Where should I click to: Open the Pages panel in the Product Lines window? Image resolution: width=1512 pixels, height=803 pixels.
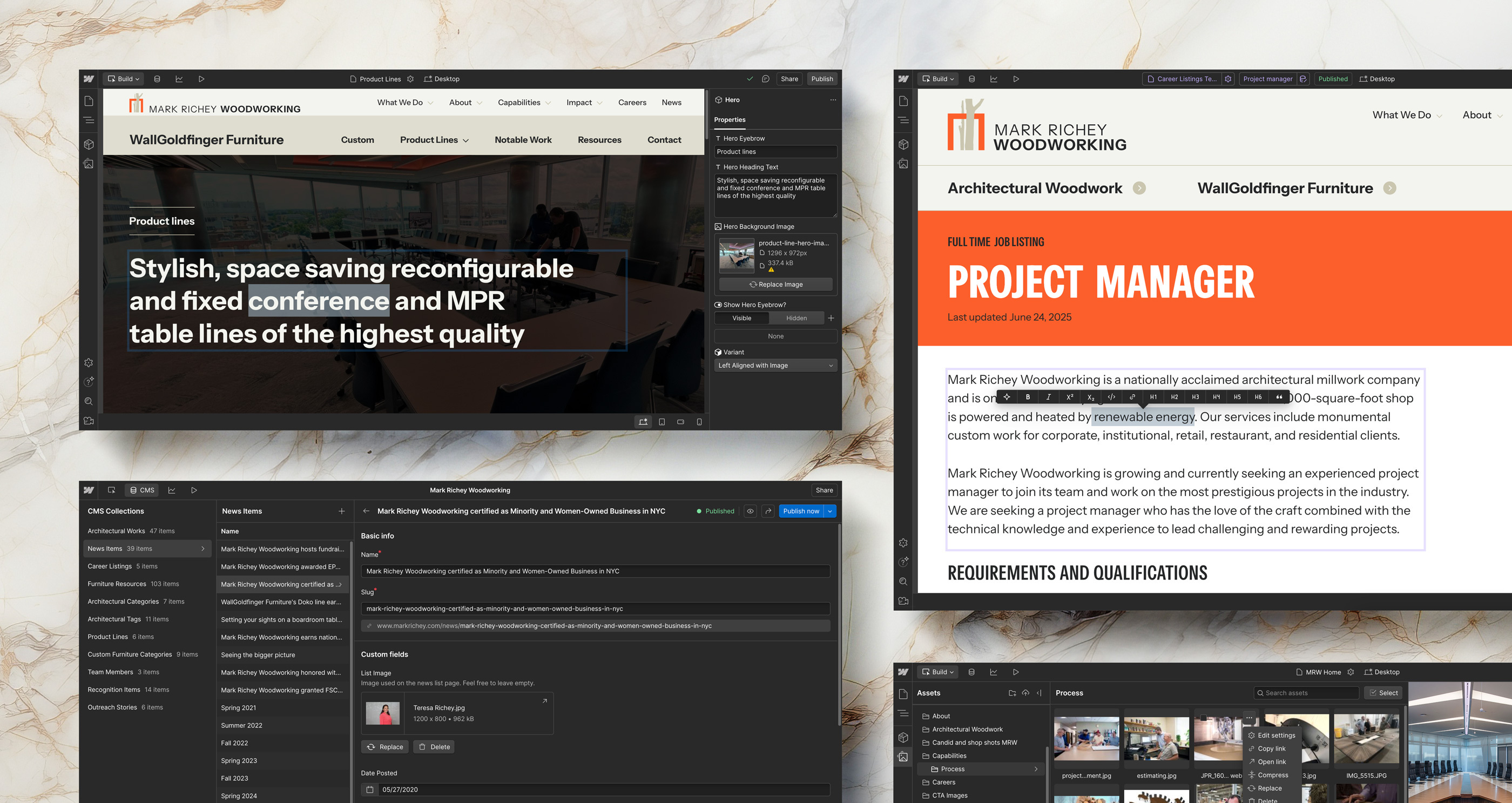pos(89,101)
